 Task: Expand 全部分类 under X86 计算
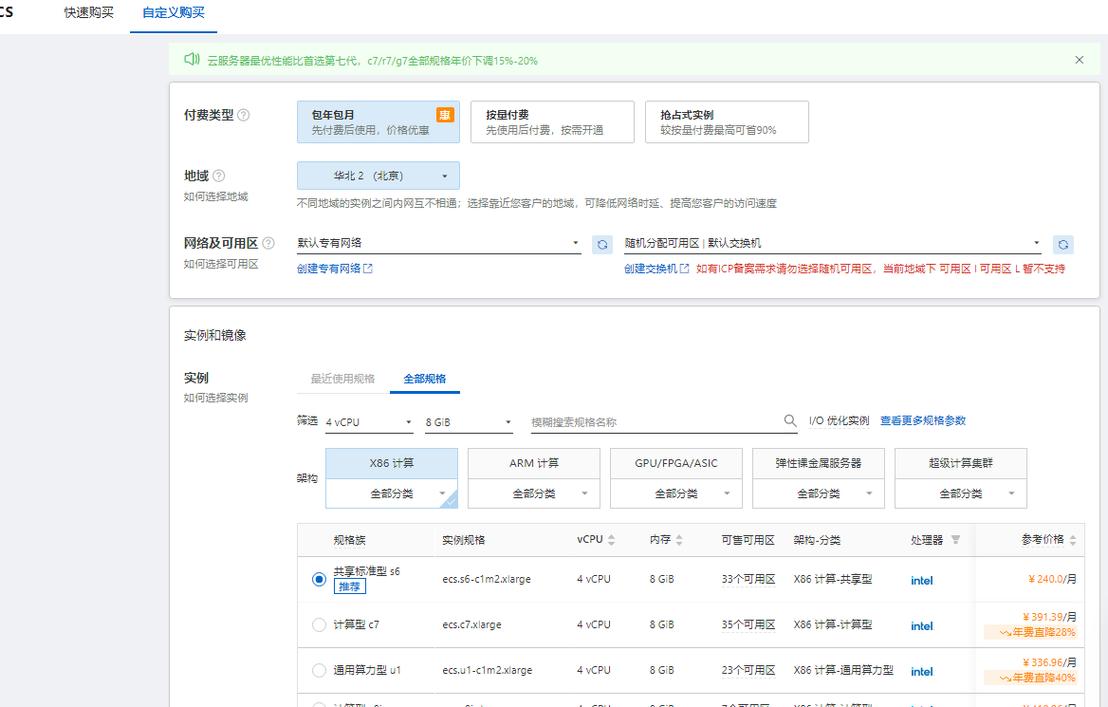[391, 494]
